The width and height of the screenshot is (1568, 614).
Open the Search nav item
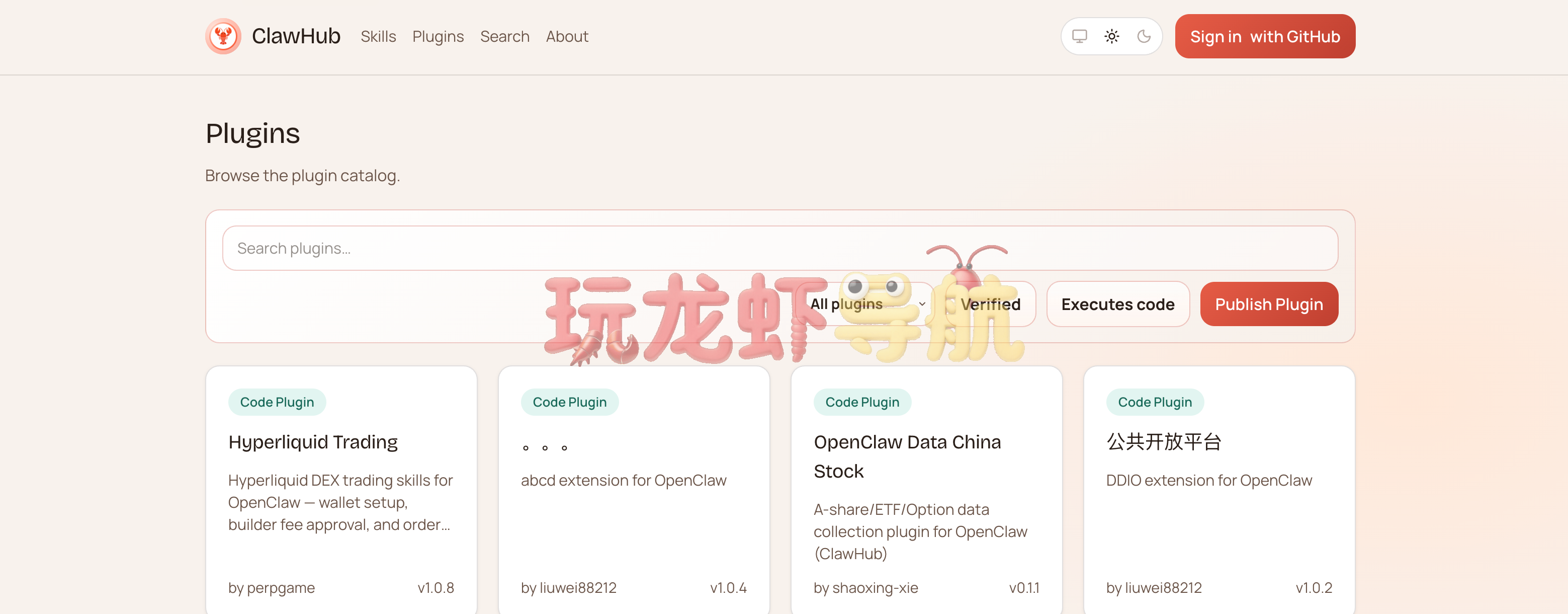click(504, 37)
